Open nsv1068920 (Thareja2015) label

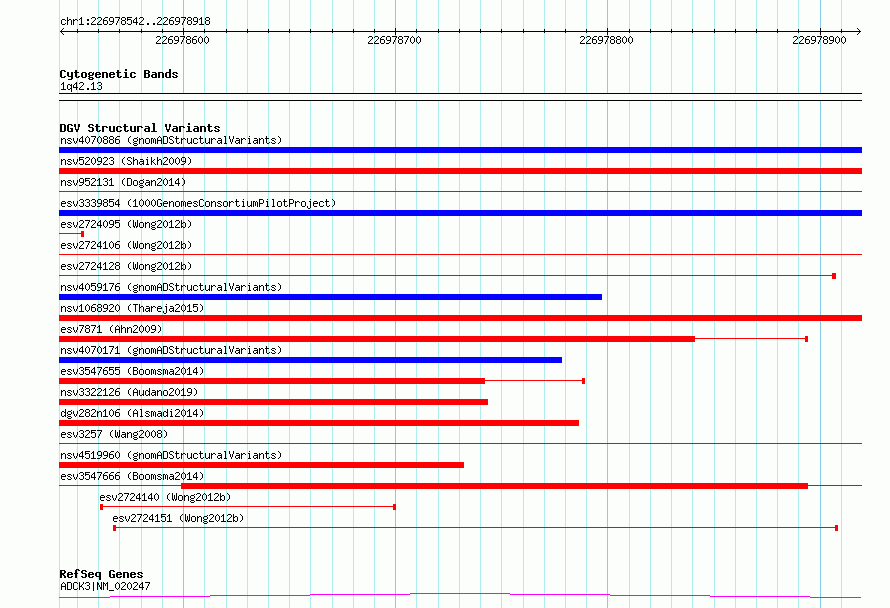click(132, 308)
